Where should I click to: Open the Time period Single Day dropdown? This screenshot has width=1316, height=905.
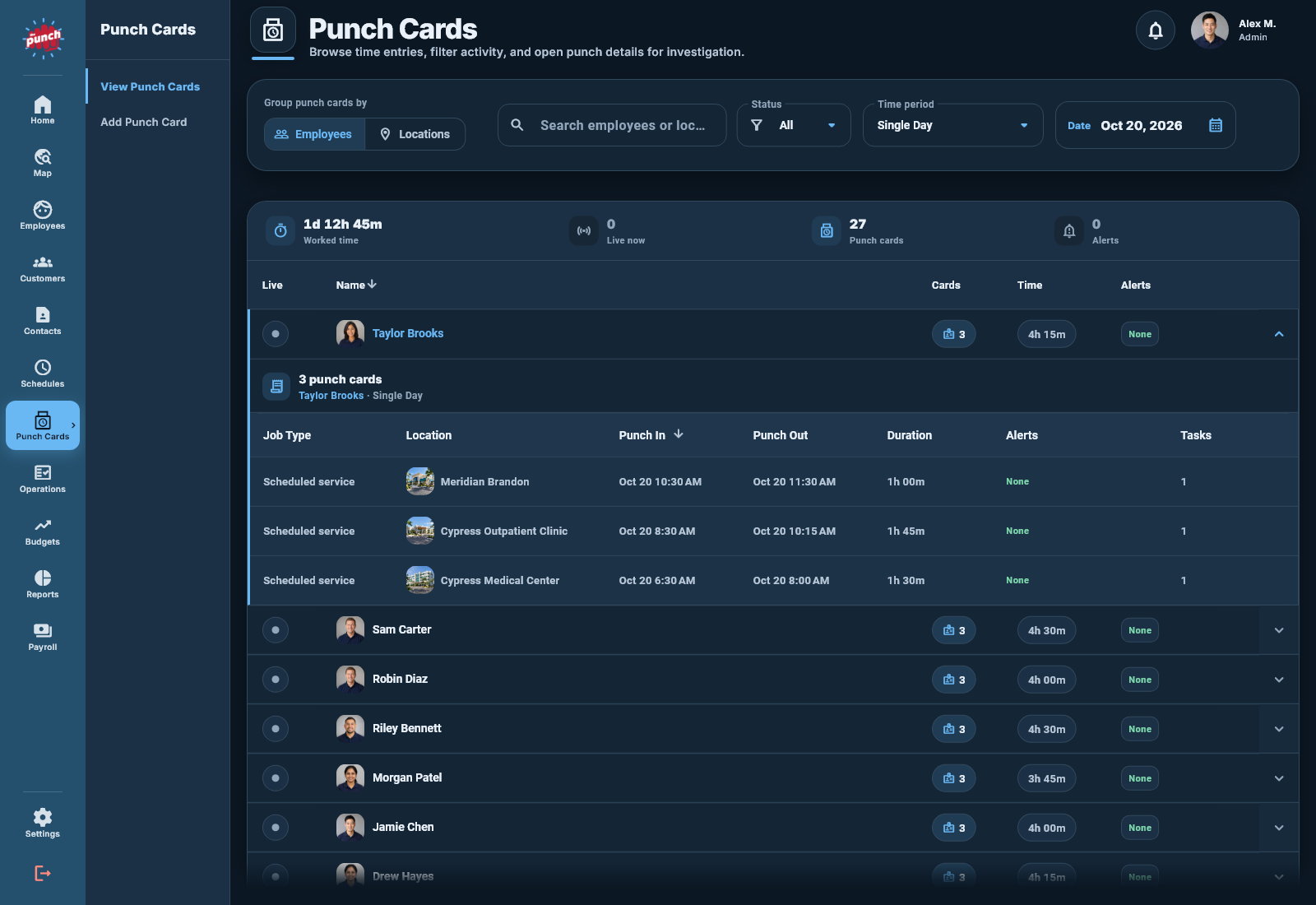click(952, 125)
